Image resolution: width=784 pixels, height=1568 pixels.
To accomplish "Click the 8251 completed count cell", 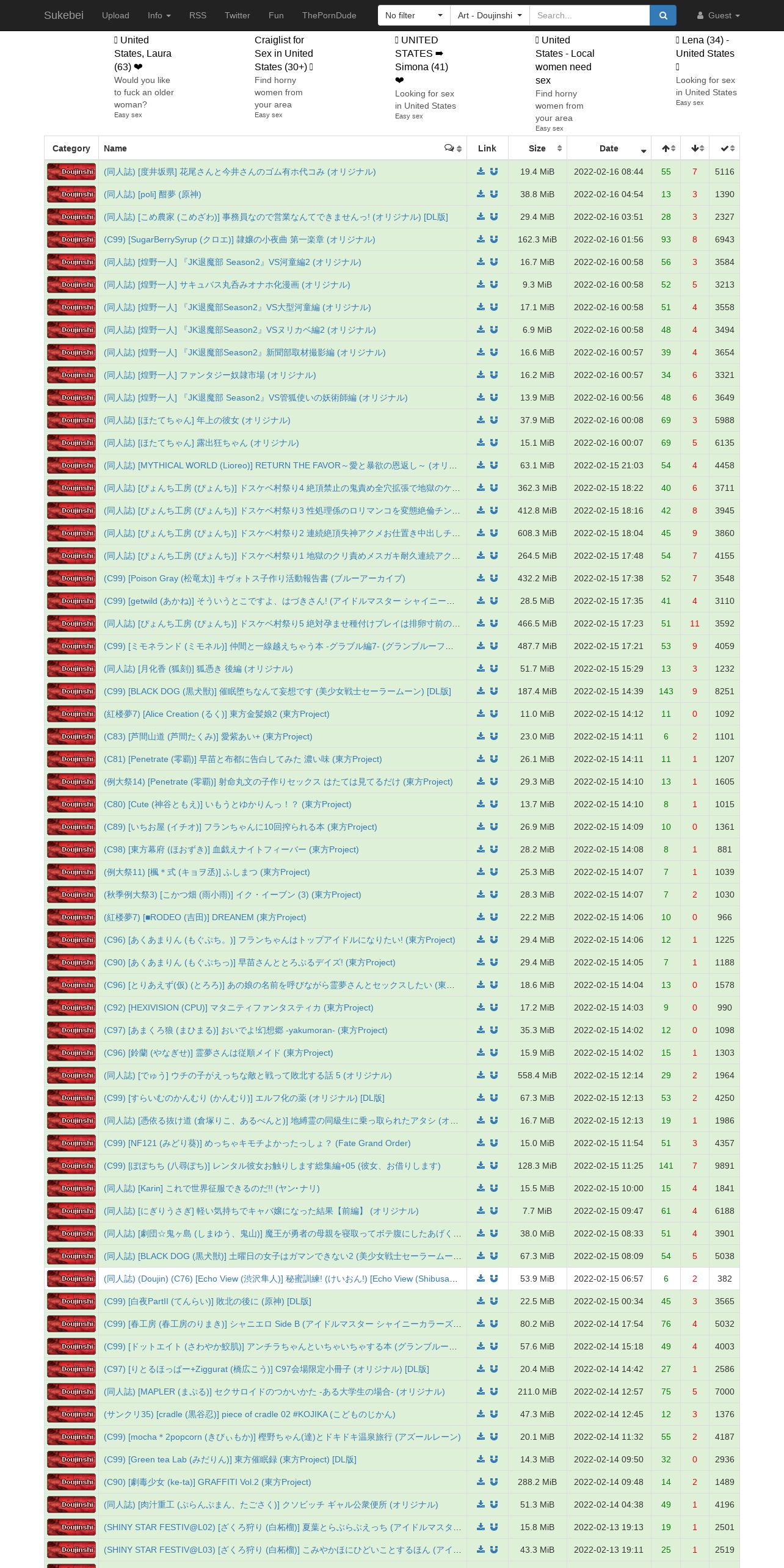I will point(725,691).
